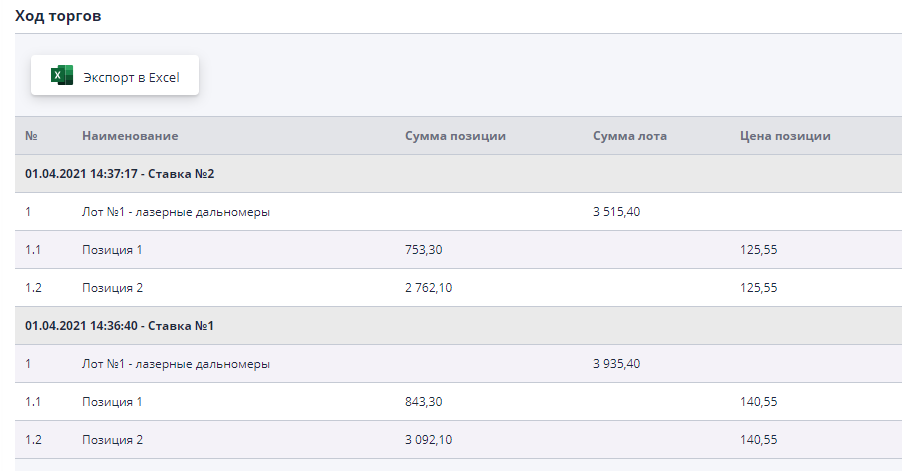The image size is (911, 471).
Task: Click the "№" column header
Action: 31,136
